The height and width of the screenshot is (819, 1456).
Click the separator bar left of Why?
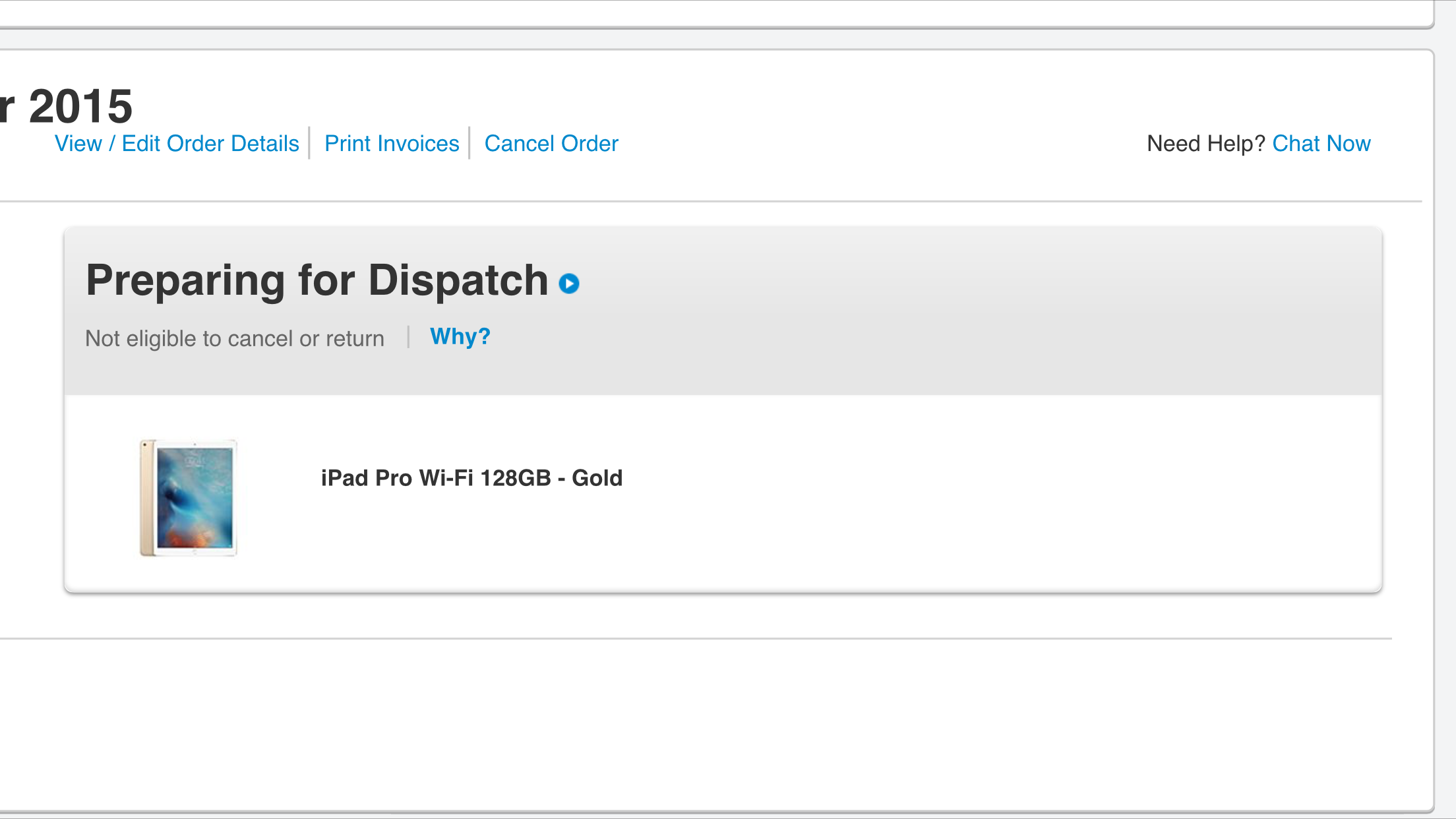tap(409, 337)
